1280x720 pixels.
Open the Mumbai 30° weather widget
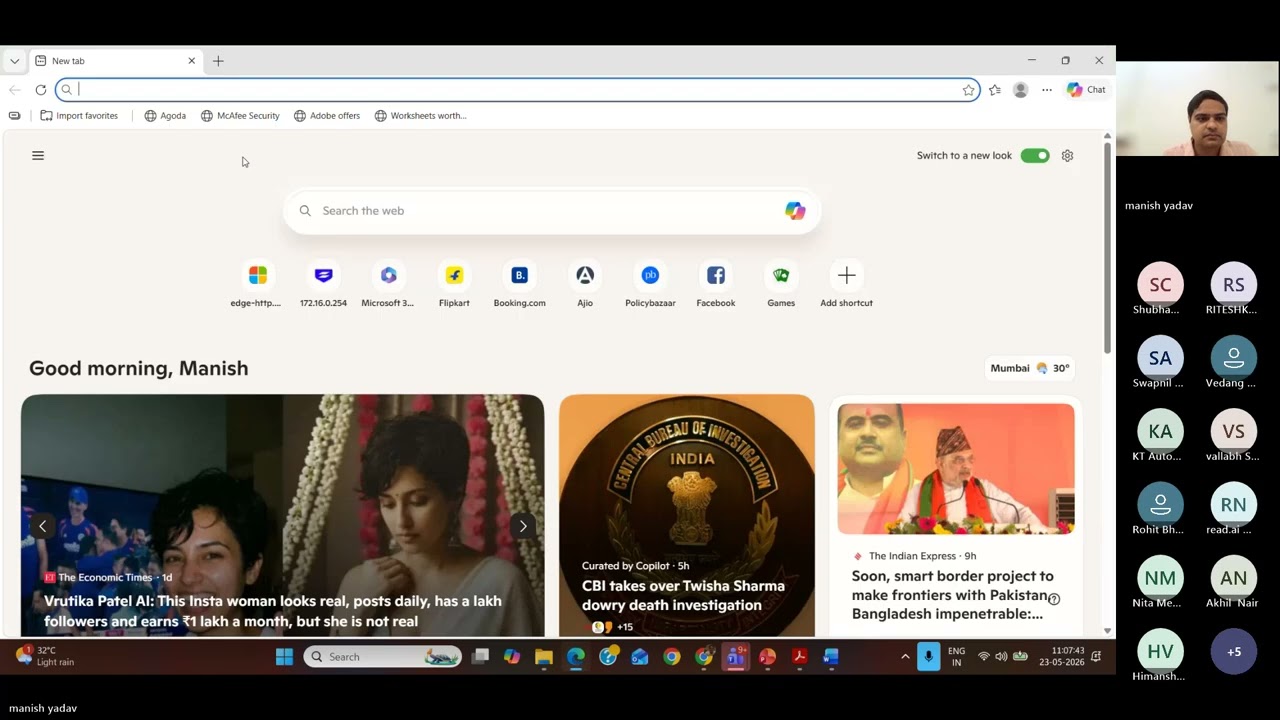pos(1030,368)
